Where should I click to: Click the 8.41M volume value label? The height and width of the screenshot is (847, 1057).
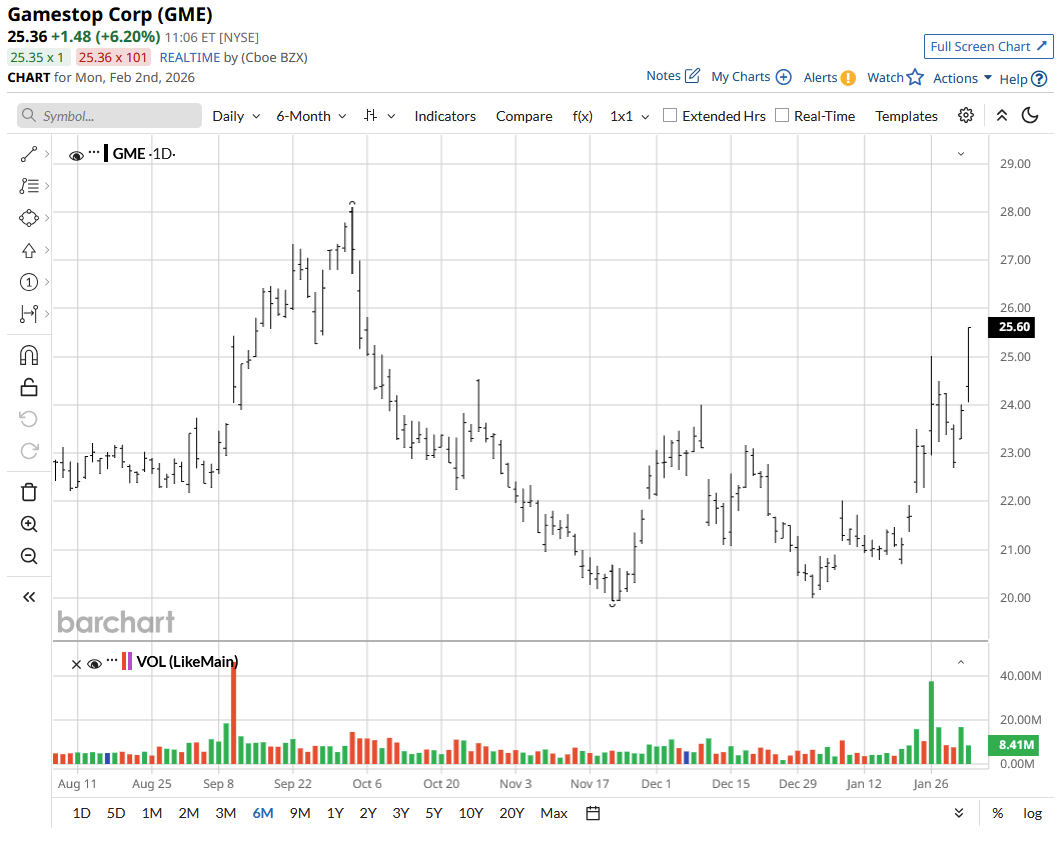[1015, 744]
